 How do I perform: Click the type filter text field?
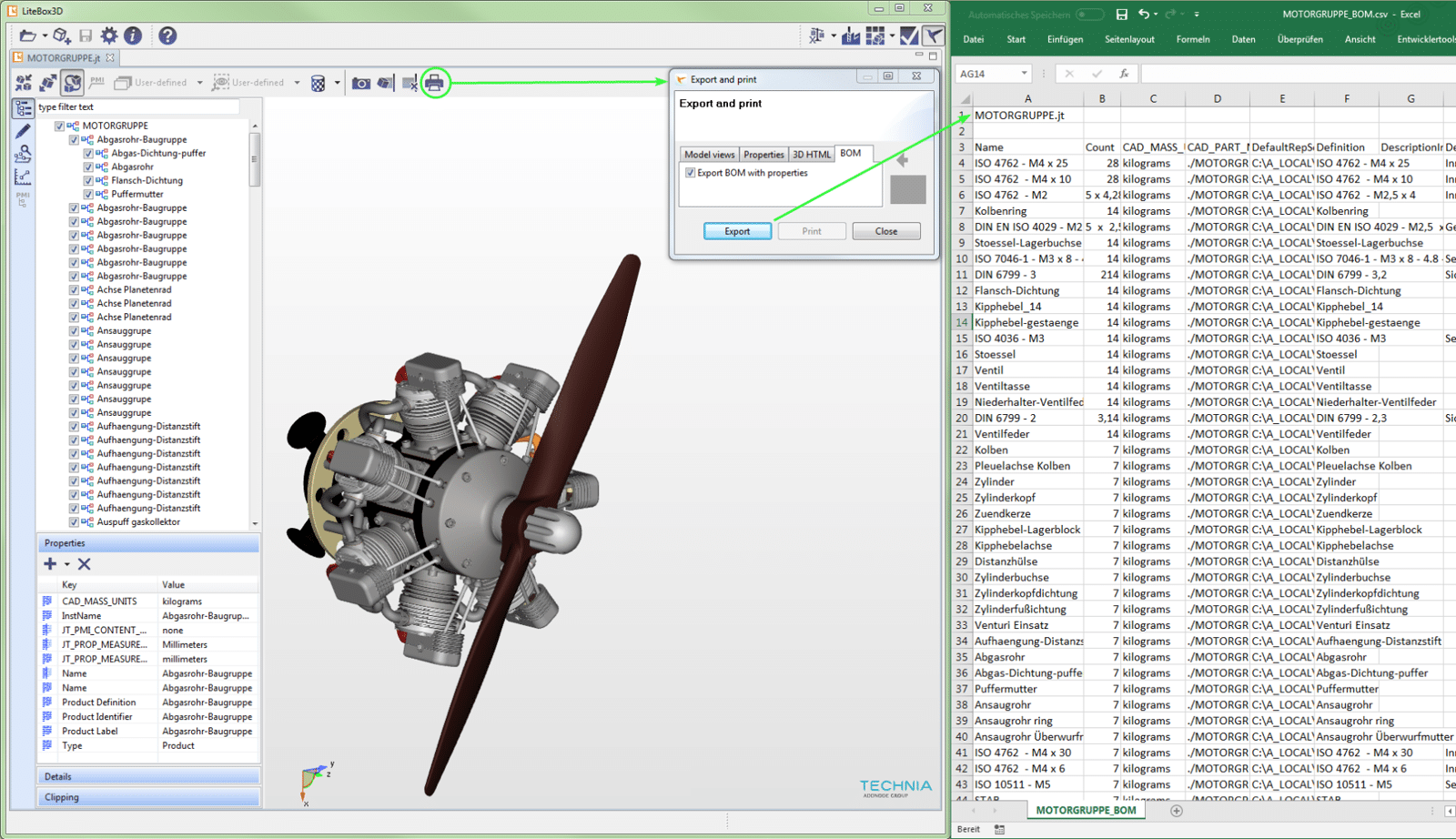pos(137,107)
